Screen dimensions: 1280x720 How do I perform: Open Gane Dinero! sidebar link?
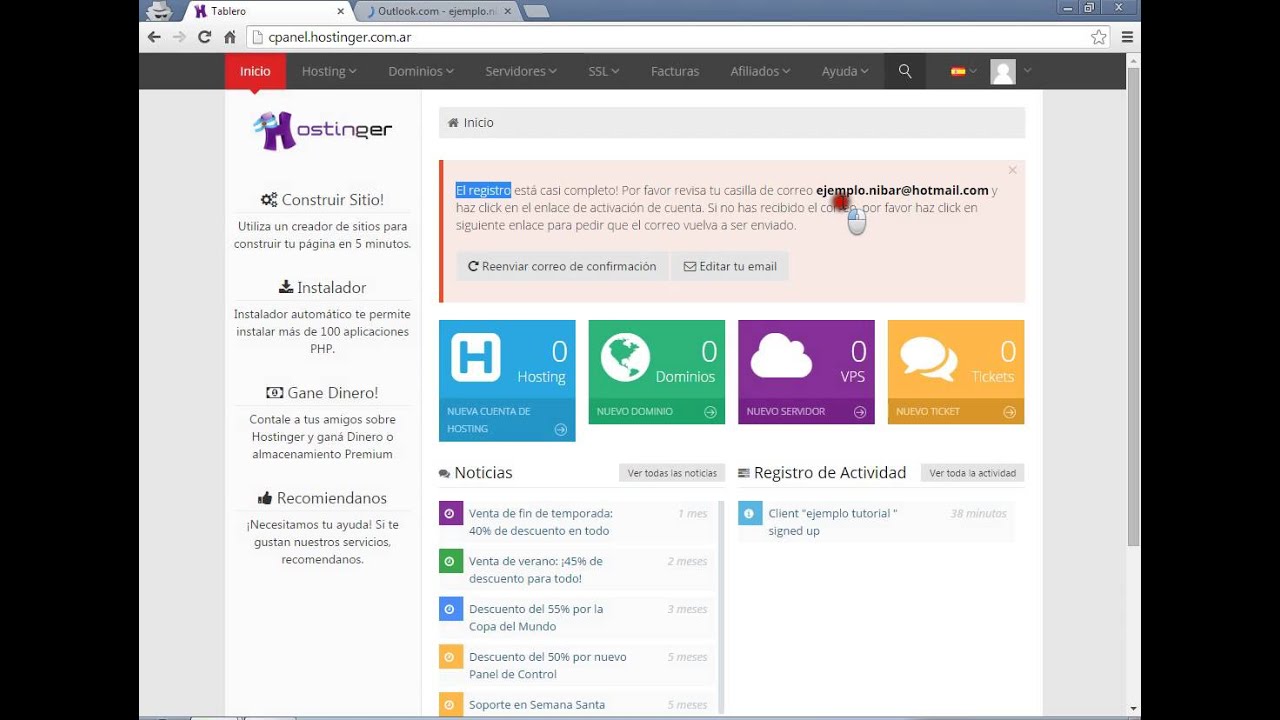(x=322, y=393)
